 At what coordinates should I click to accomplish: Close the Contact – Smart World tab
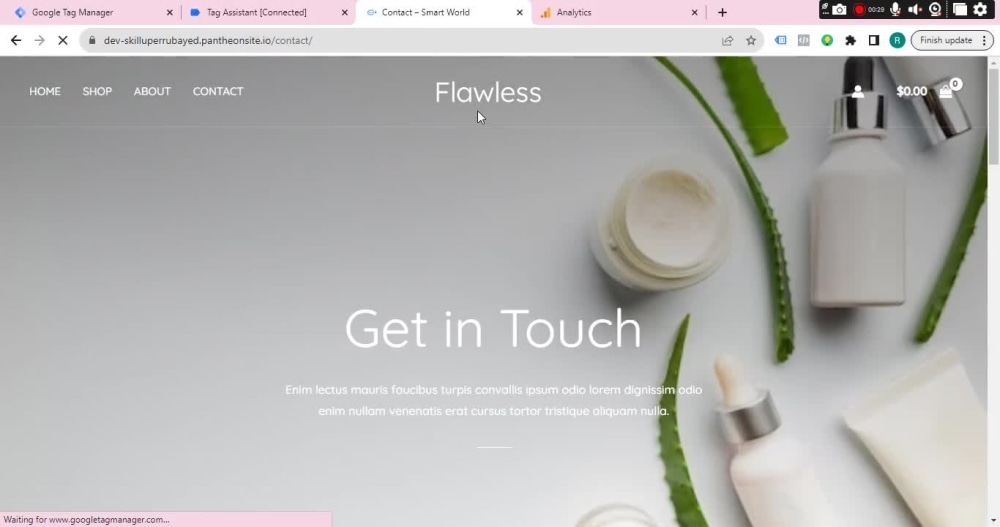point(519,12)
